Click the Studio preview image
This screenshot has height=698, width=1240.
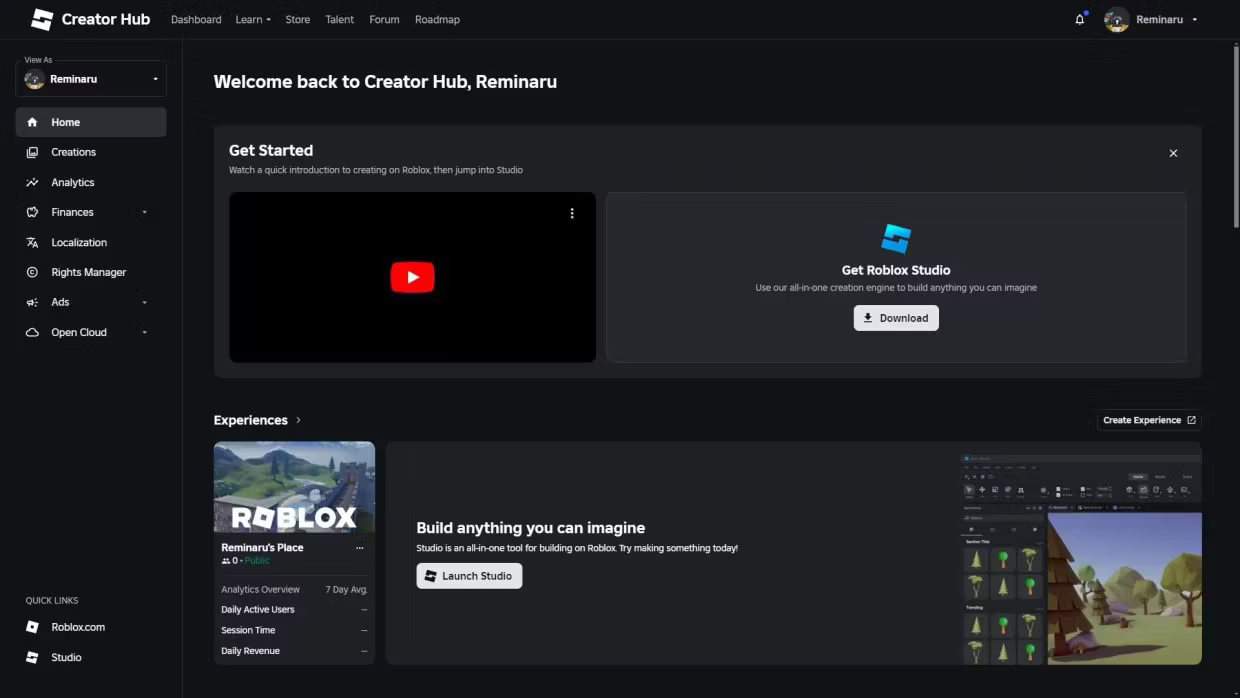[x=1080, y=558]
